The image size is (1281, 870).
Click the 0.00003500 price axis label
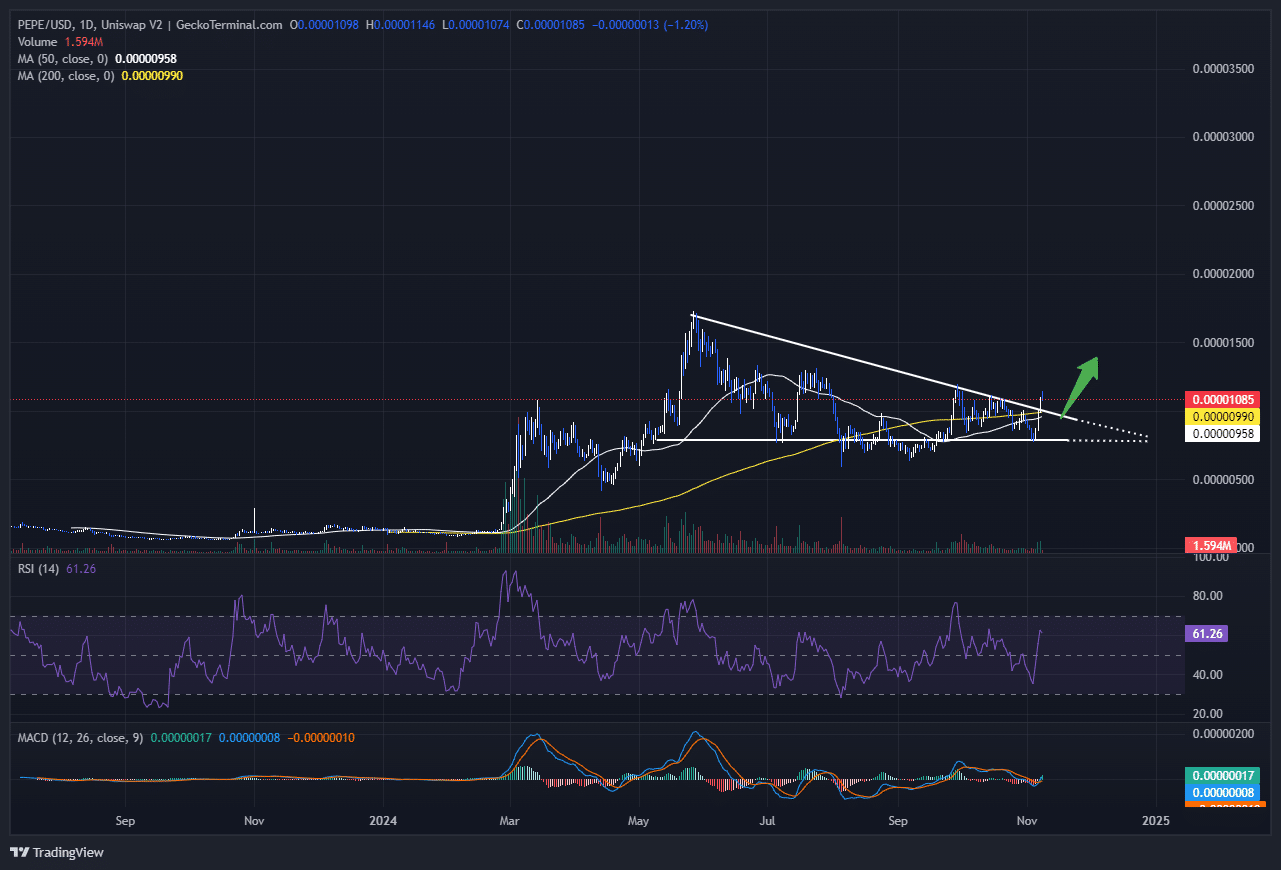point(1224,69)
